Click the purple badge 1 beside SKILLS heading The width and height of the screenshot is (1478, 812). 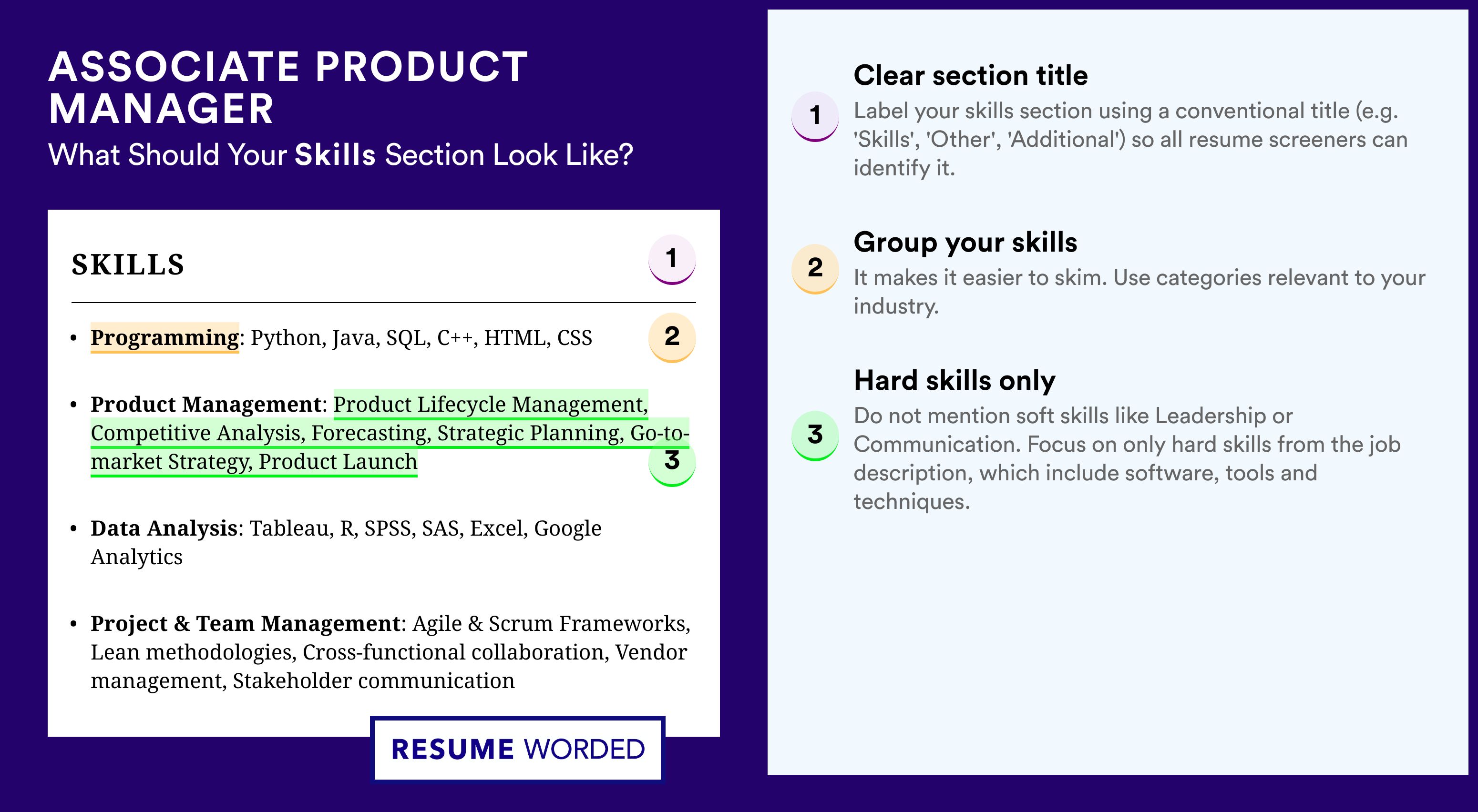pyautogui.click(x=672, y=259)
